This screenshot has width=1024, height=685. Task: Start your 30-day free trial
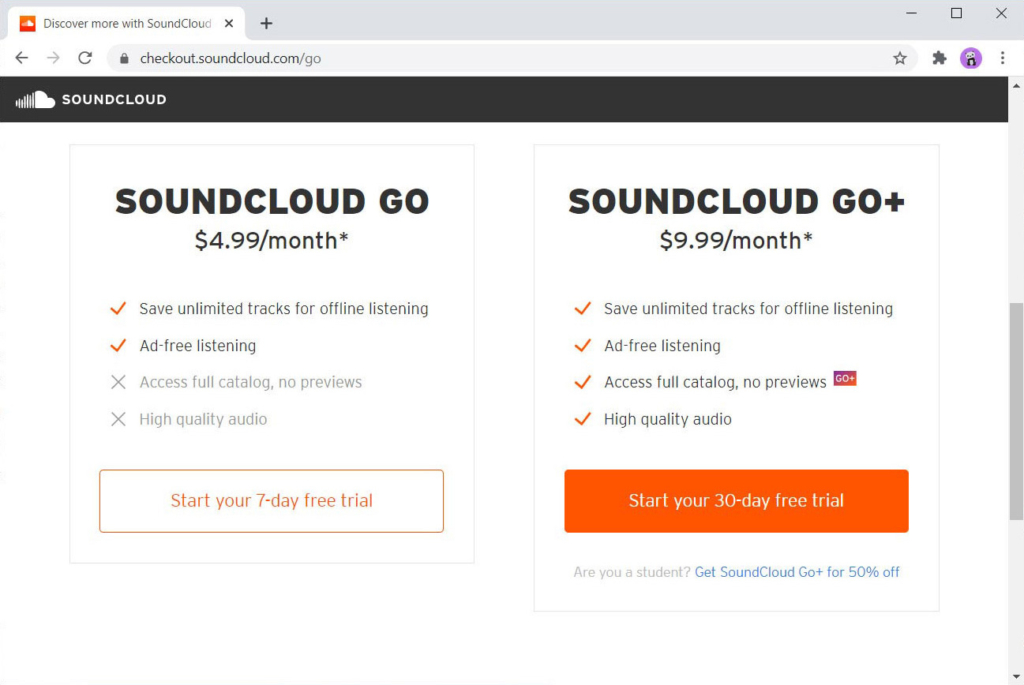[736, 501]
